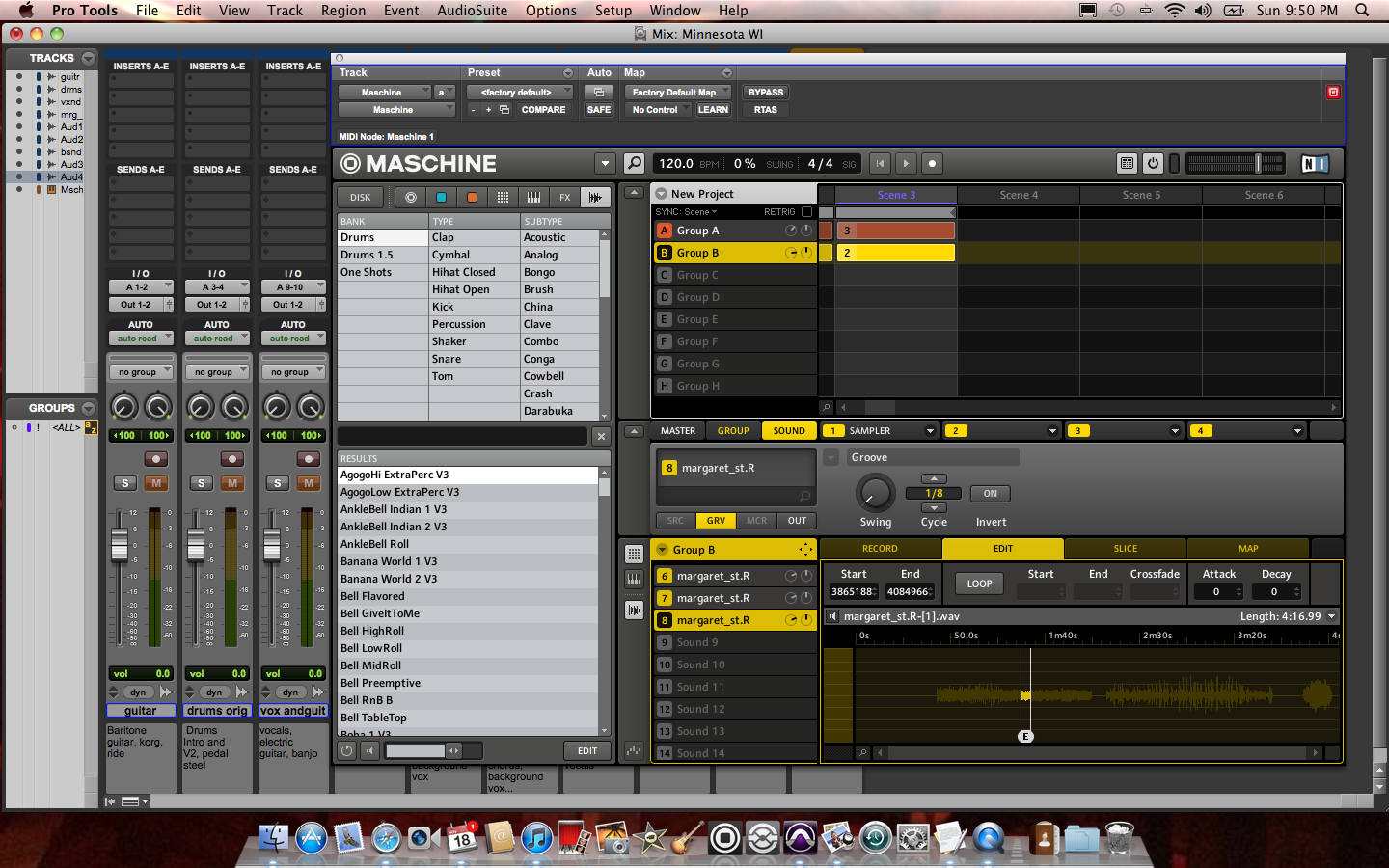This screenshot has height=868, width=1389.
Task: Switch to pad grid view icon
Action: click(634, 554)
